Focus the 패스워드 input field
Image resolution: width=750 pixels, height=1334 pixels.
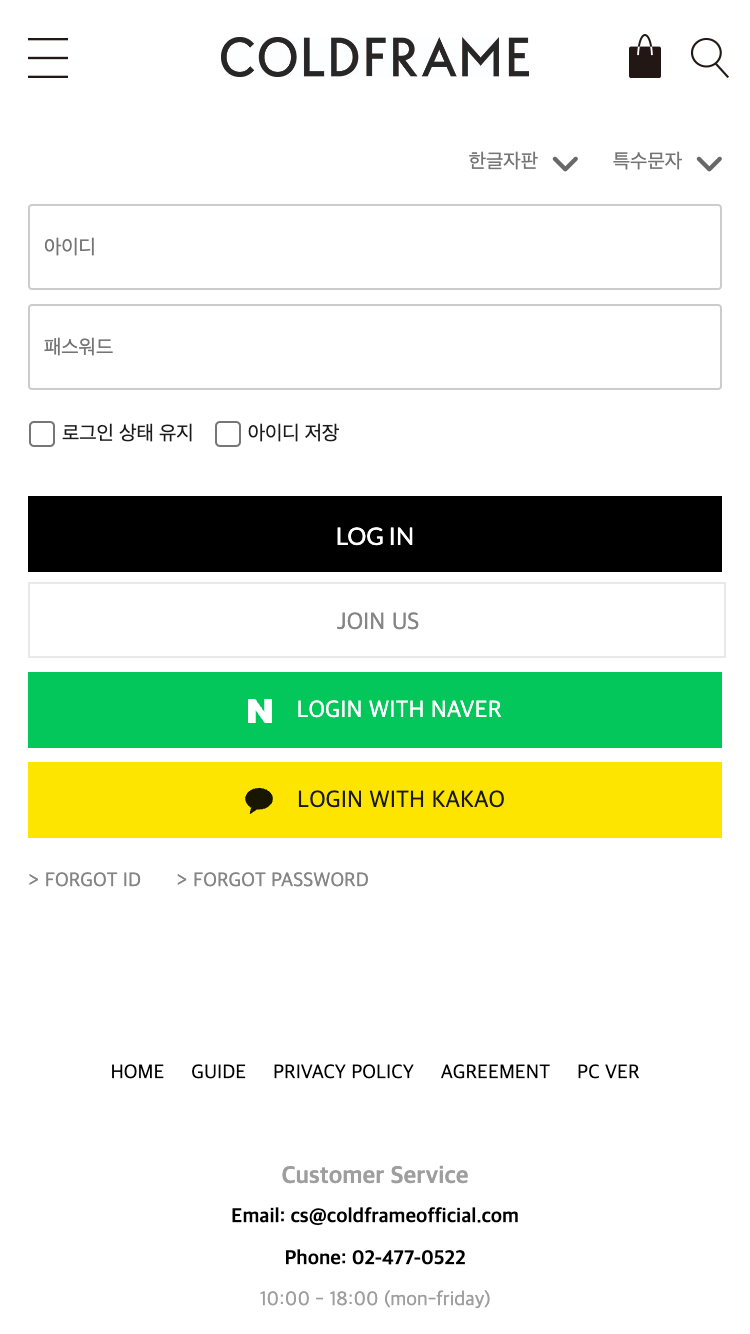click(x=375, y=347)
